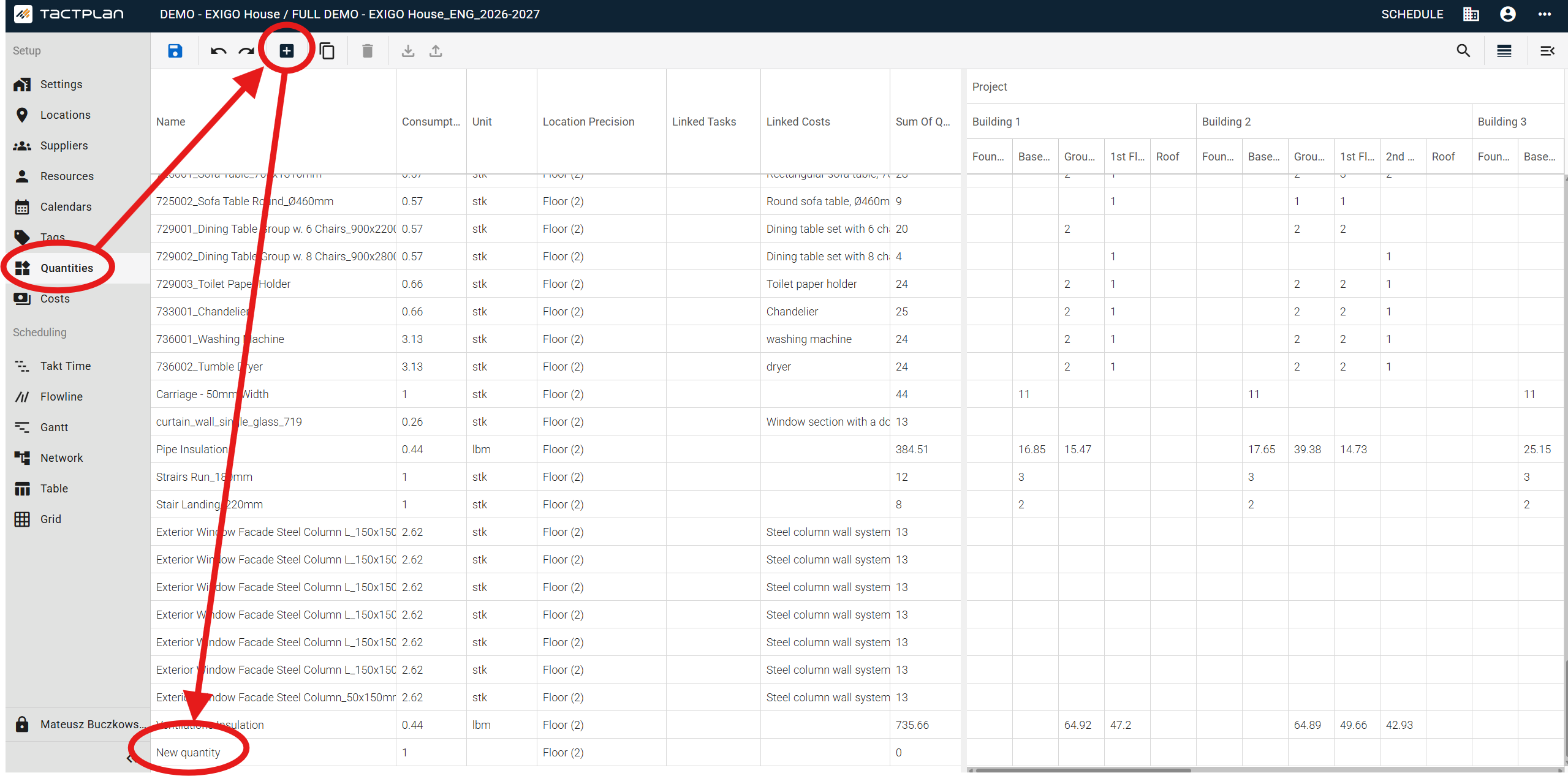1568x776 pixels.
Task: Click the horizontal scrollbar under the location grid
Action: click(1083, 770)
